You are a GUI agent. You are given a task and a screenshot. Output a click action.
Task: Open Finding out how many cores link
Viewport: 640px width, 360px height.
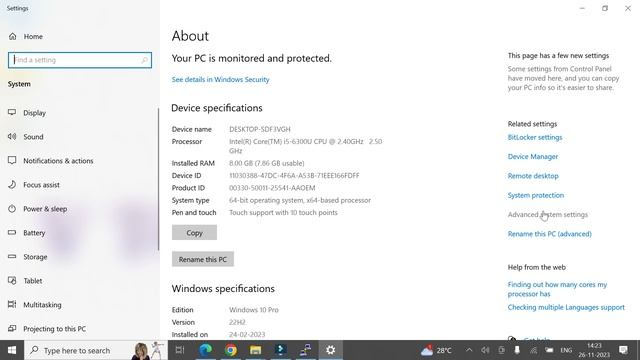pos(557,289)
